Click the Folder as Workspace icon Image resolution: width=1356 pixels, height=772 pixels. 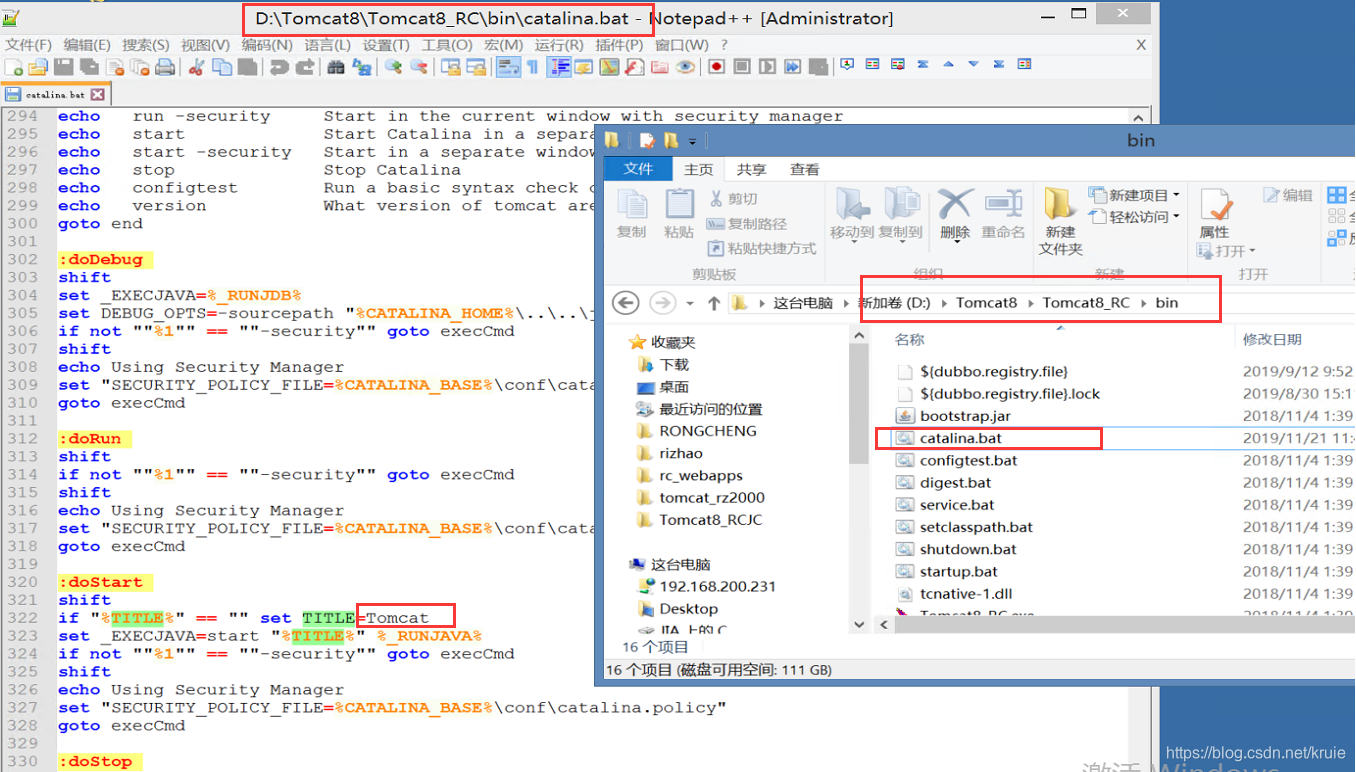(659, 67)
